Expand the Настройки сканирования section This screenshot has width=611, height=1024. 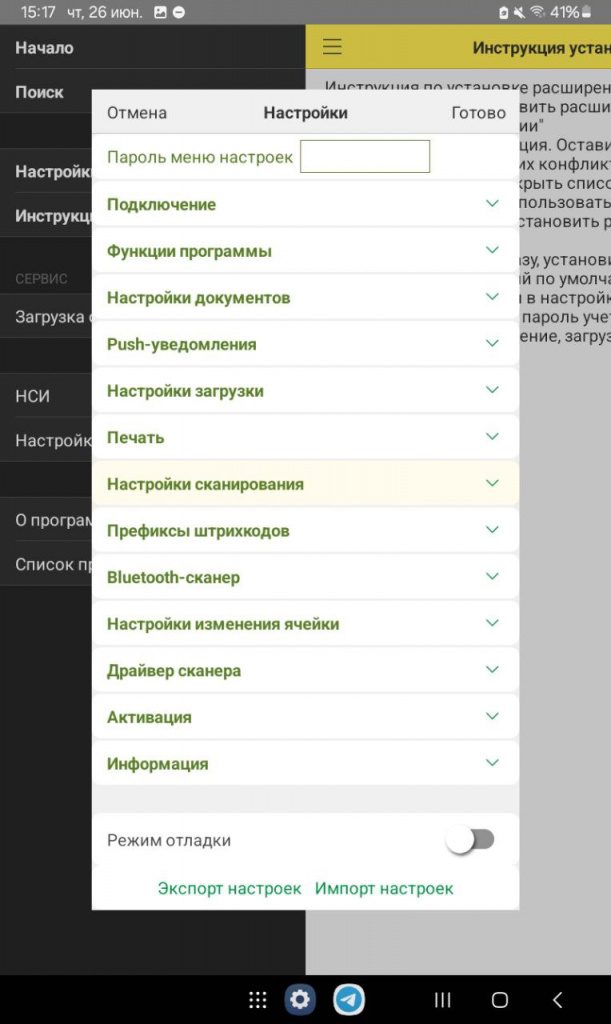click(x=306, y=484)
